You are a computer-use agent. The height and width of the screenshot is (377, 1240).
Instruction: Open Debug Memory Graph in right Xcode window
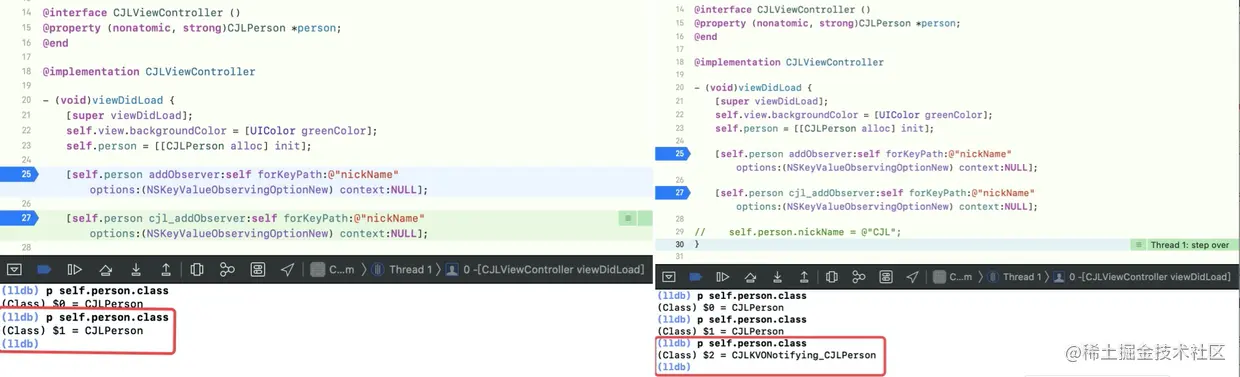click(x=858, y=277)
